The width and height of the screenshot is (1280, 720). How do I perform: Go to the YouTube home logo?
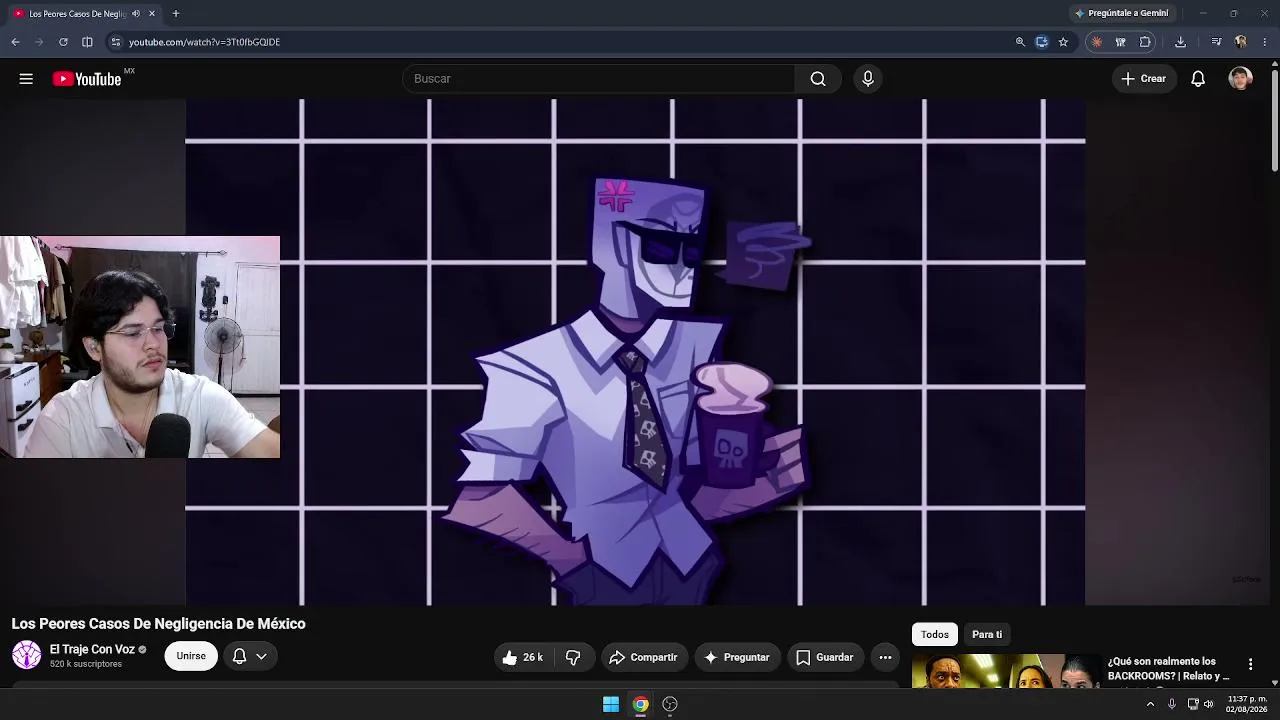point(88,79)
